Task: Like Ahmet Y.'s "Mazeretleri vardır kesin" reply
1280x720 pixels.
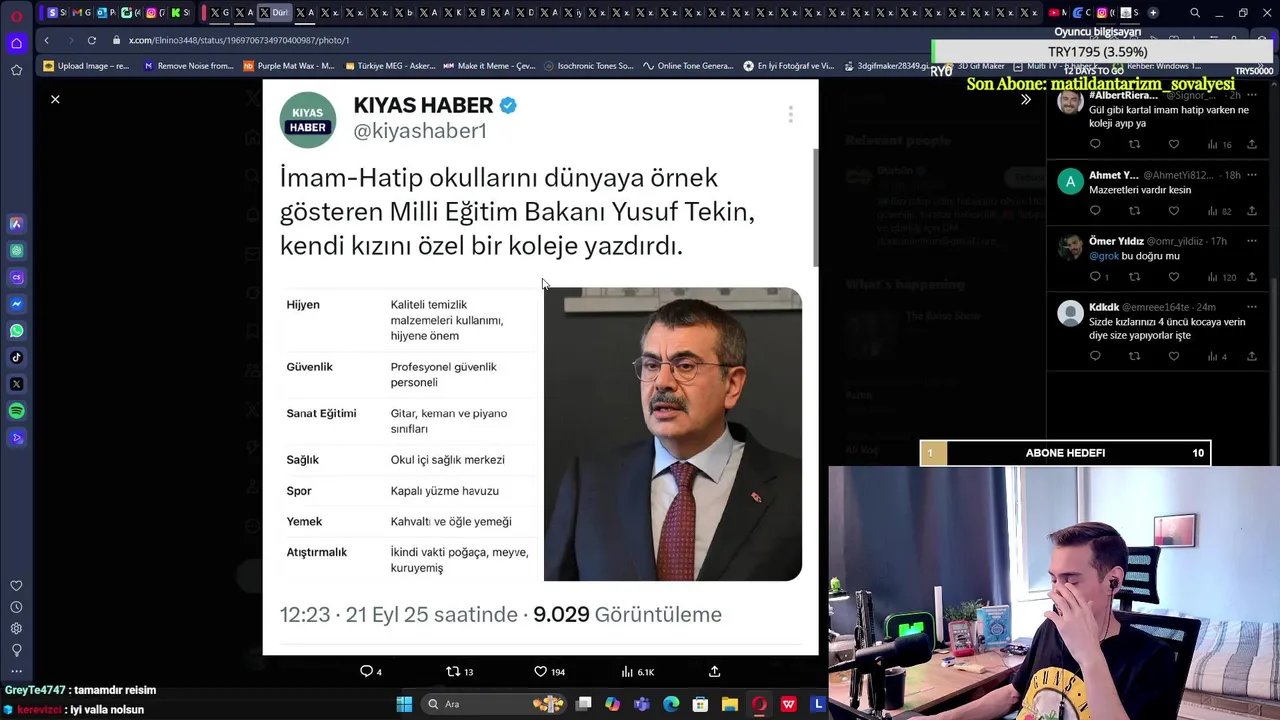Action: 1174,210
